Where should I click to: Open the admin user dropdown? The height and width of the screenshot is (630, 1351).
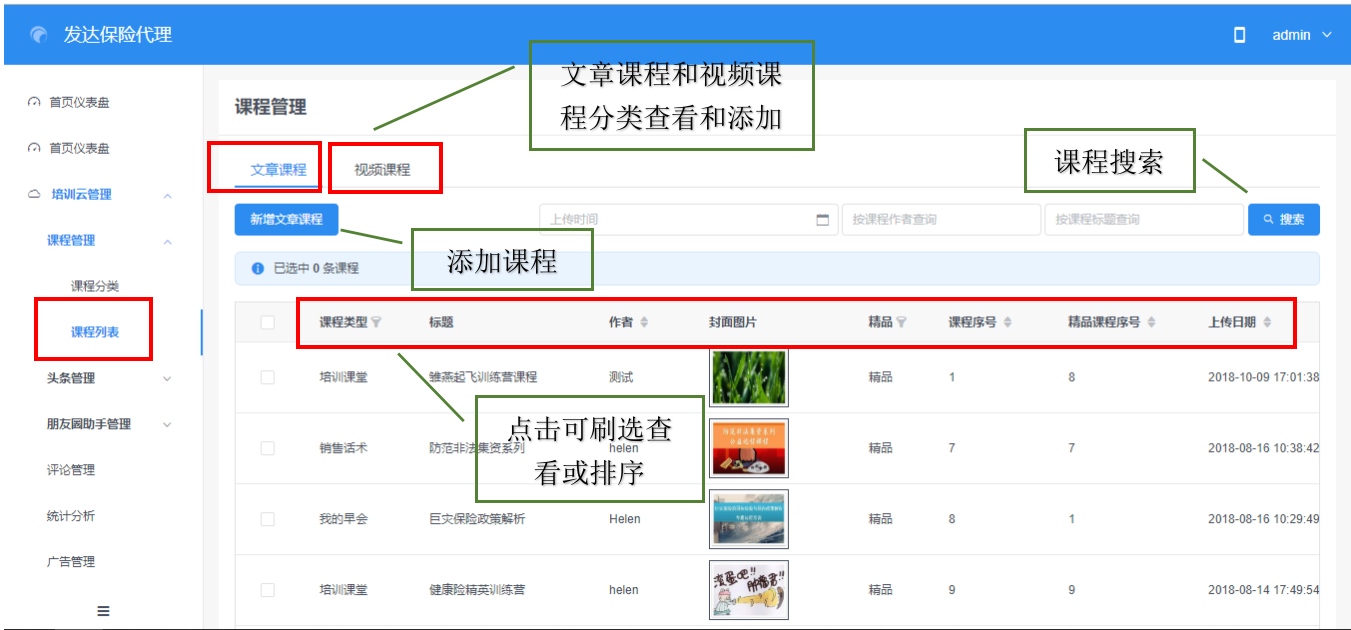click(1301, 35)
